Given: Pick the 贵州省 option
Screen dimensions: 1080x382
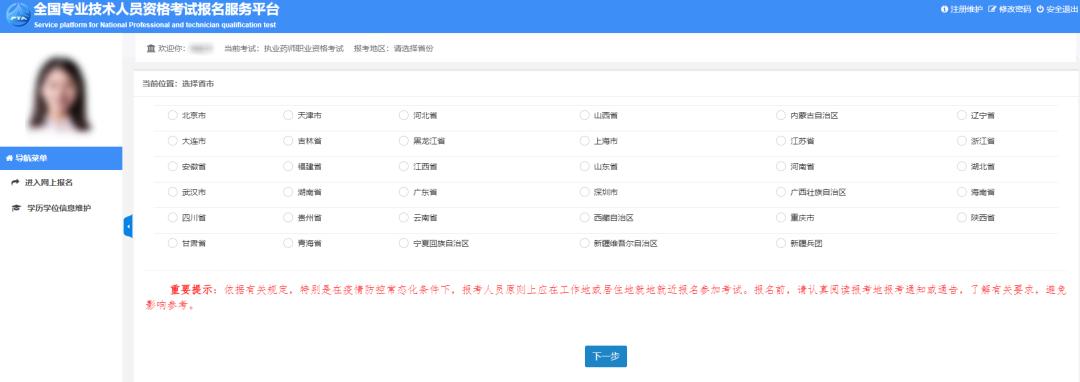Looking at the screenshot, I should click(288, 217).
